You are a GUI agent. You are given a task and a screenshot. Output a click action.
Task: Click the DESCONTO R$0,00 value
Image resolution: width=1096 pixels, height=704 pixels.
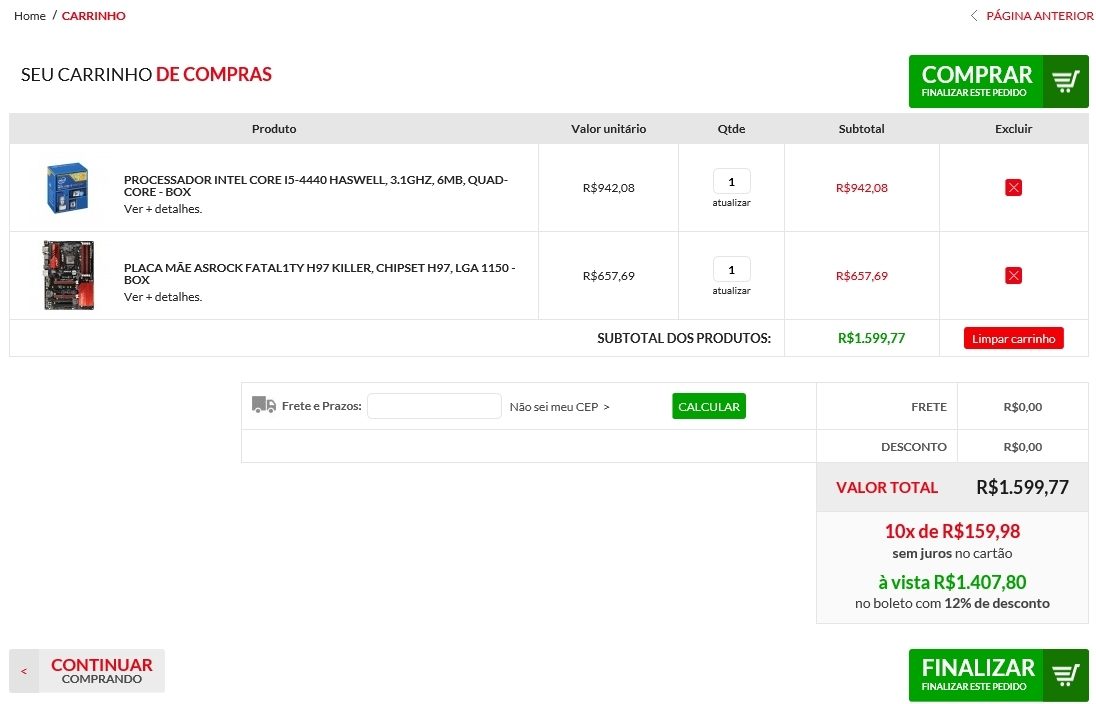click(1023, 447)
